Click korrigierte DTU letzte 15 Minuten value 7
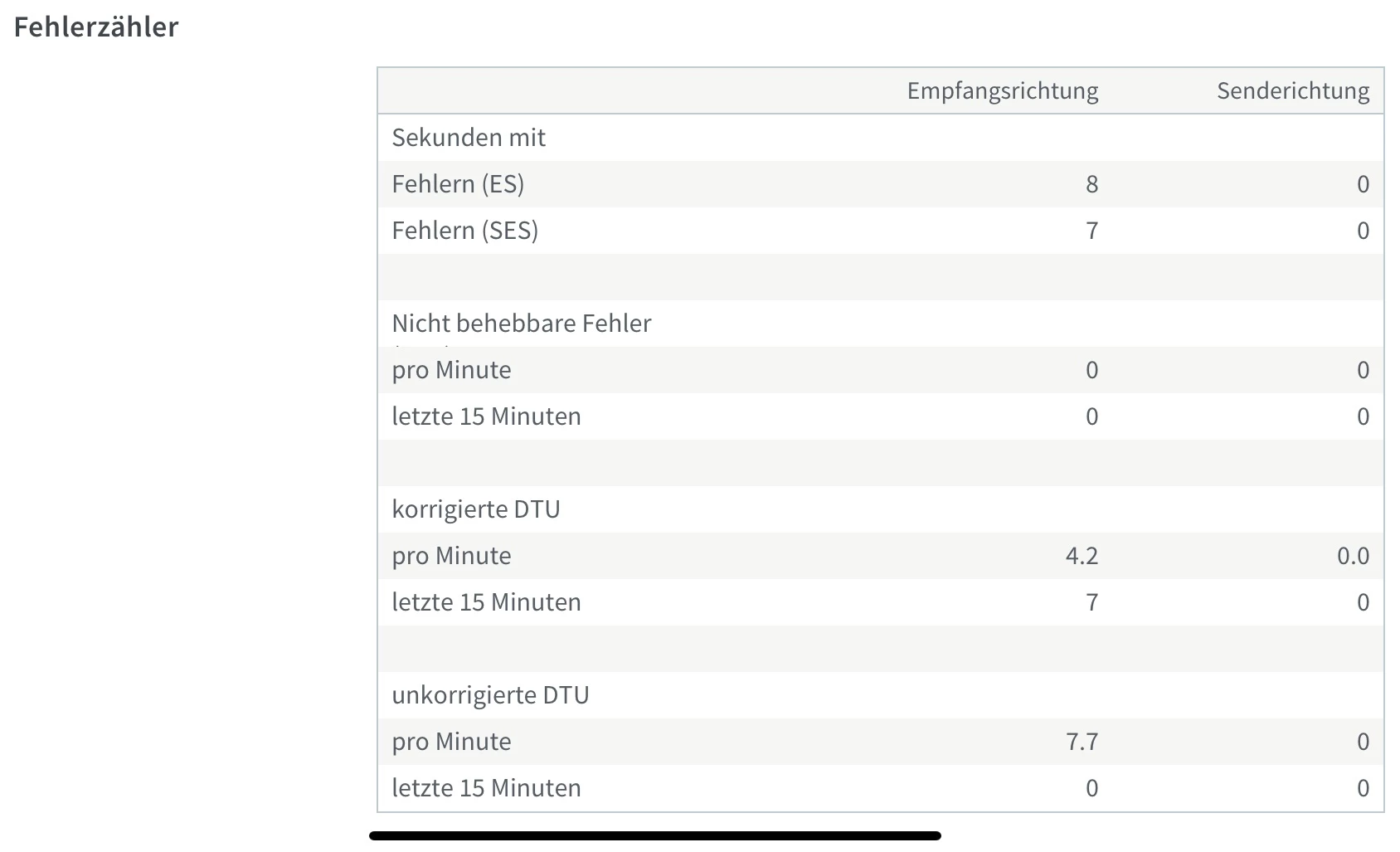Viewport: 1400px width, 852px height. 1091,601
